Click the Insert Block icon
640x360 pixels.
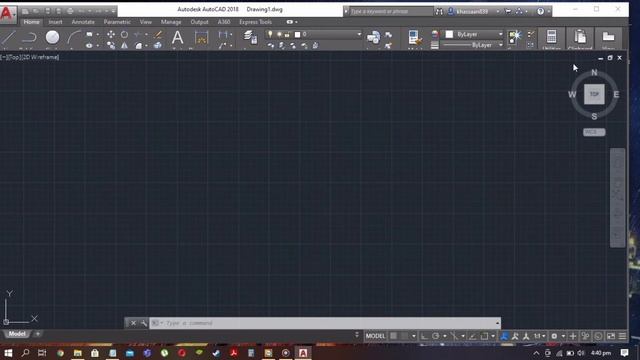[x=373, y=38]
